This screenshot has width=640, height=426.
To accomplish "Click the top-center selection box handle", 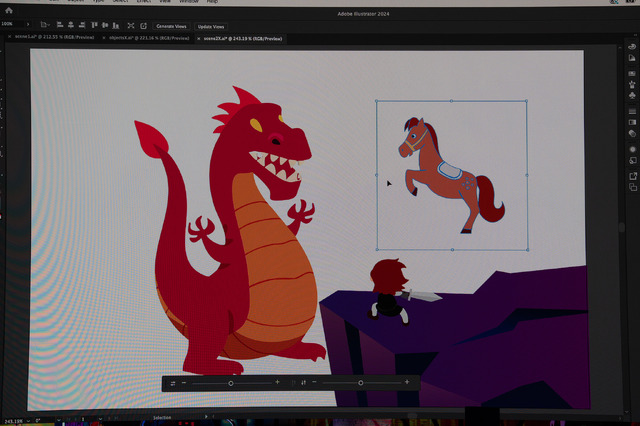I will (451, 100).
